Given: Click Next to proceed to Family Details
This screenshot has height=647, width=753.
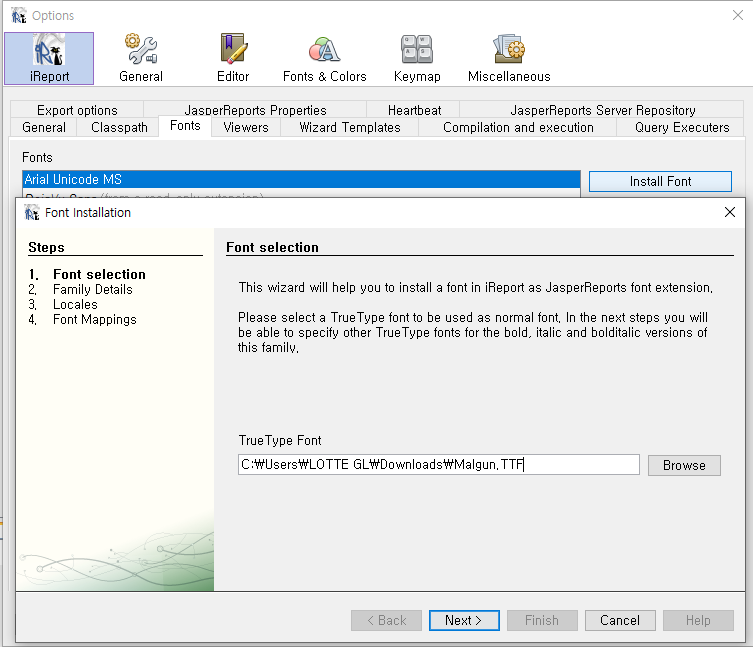Looking at the screenshot, I should [464, 620].
